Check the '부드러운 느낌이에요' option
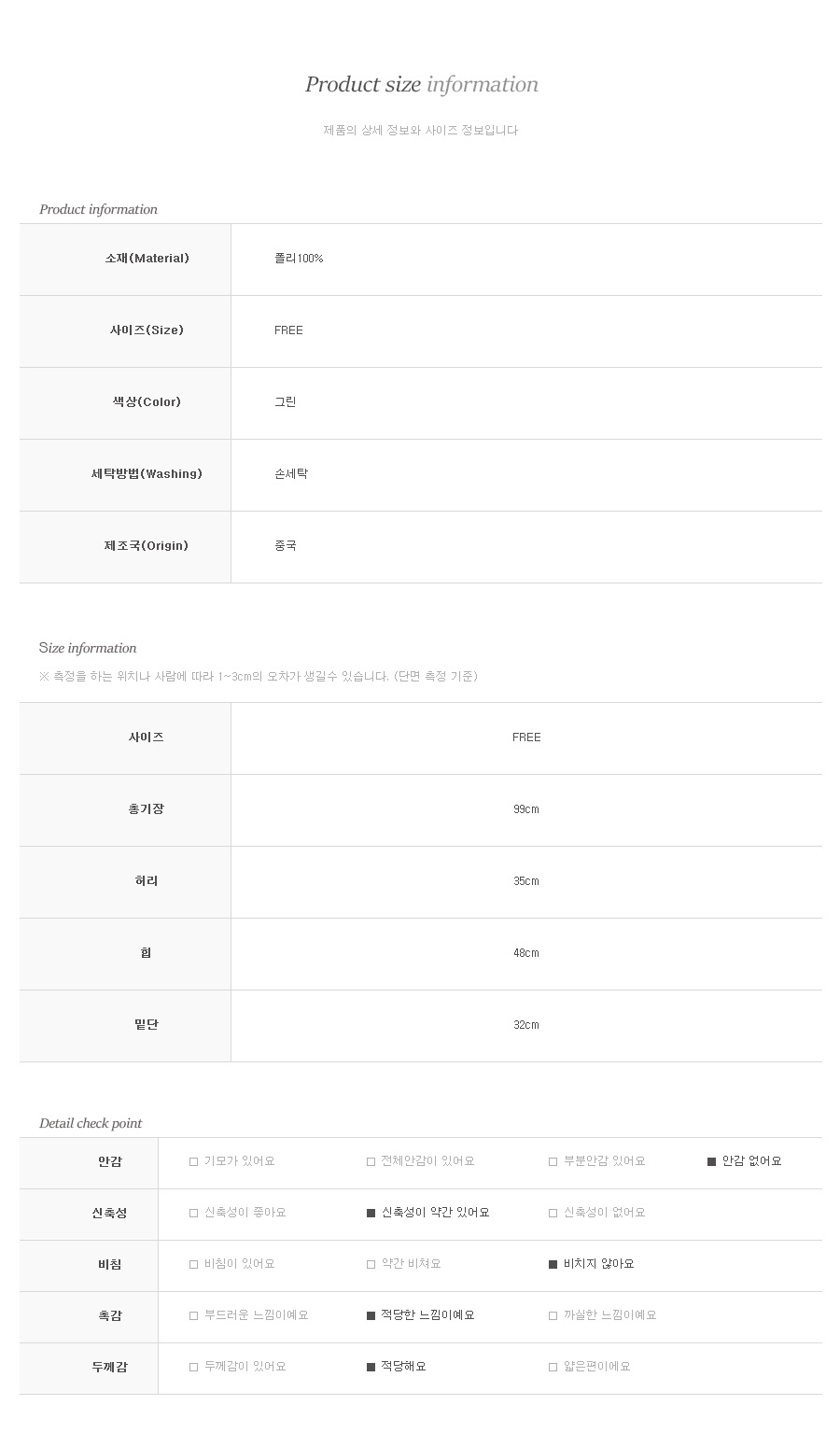 click(x=194, y=1316)
